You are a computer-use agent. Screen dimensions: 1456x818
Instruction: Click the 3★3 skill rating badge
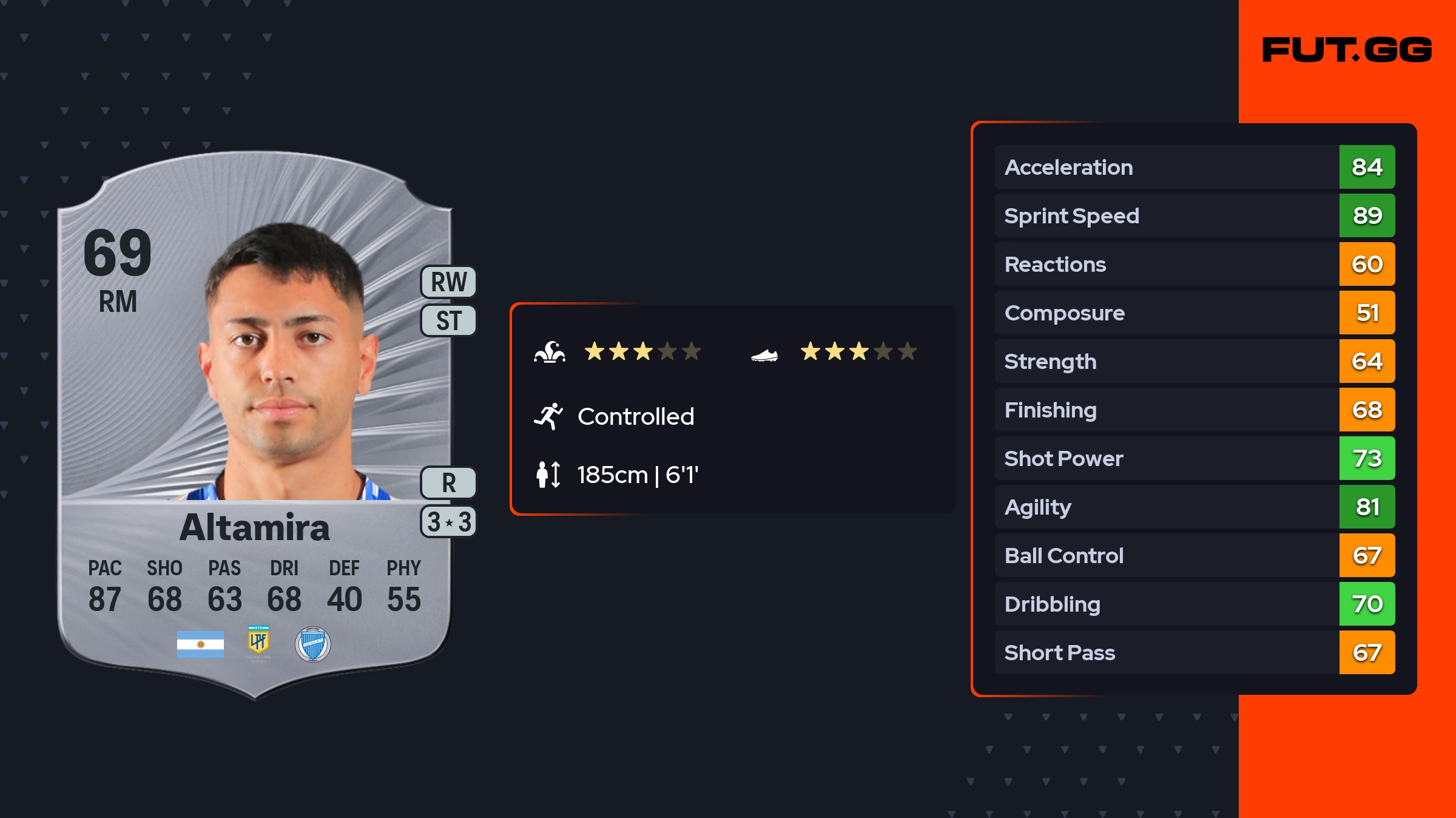pyautogui.click(x=448, y=522)
